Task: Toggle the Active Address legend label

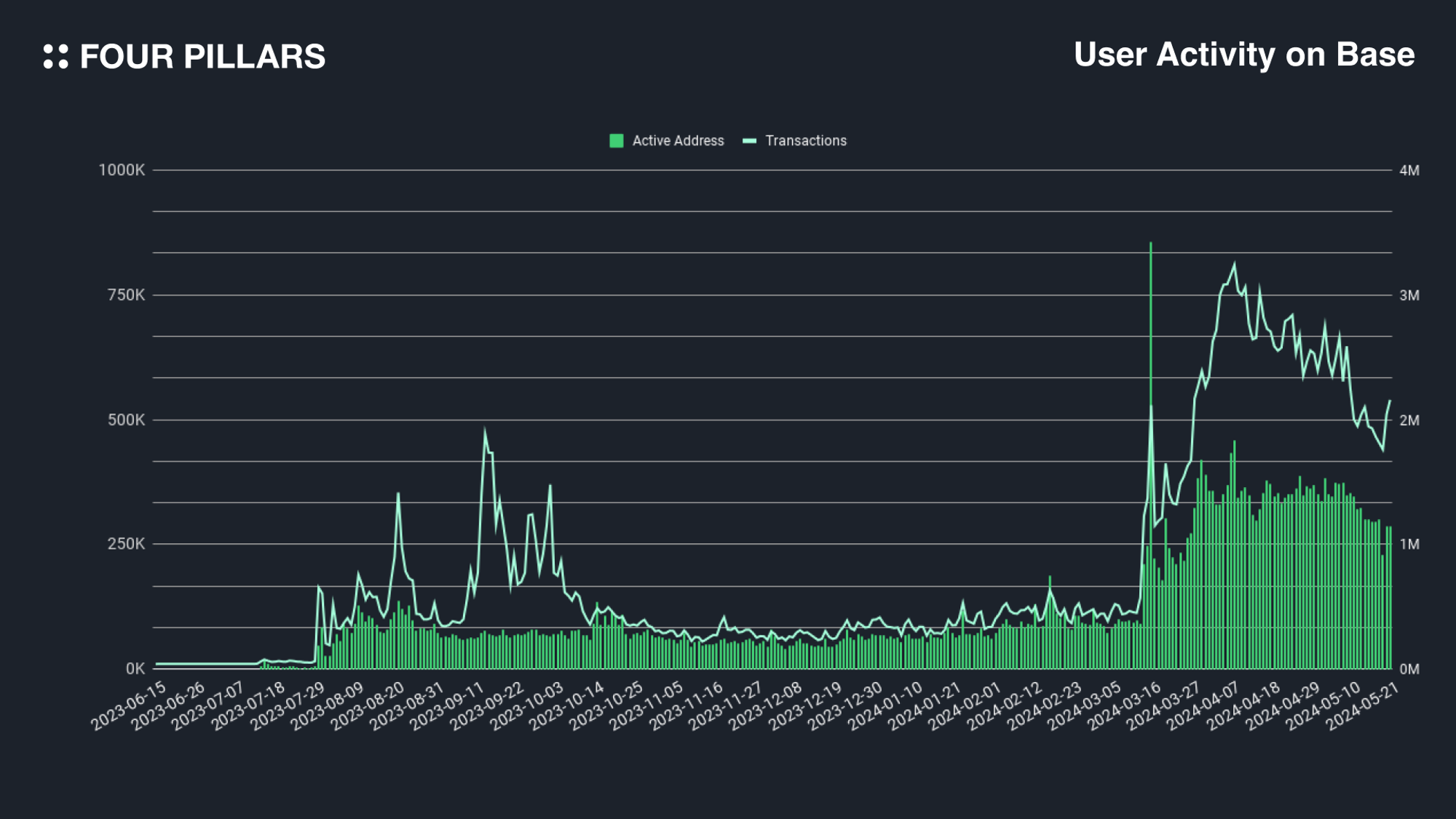Action: pos(678,141)
